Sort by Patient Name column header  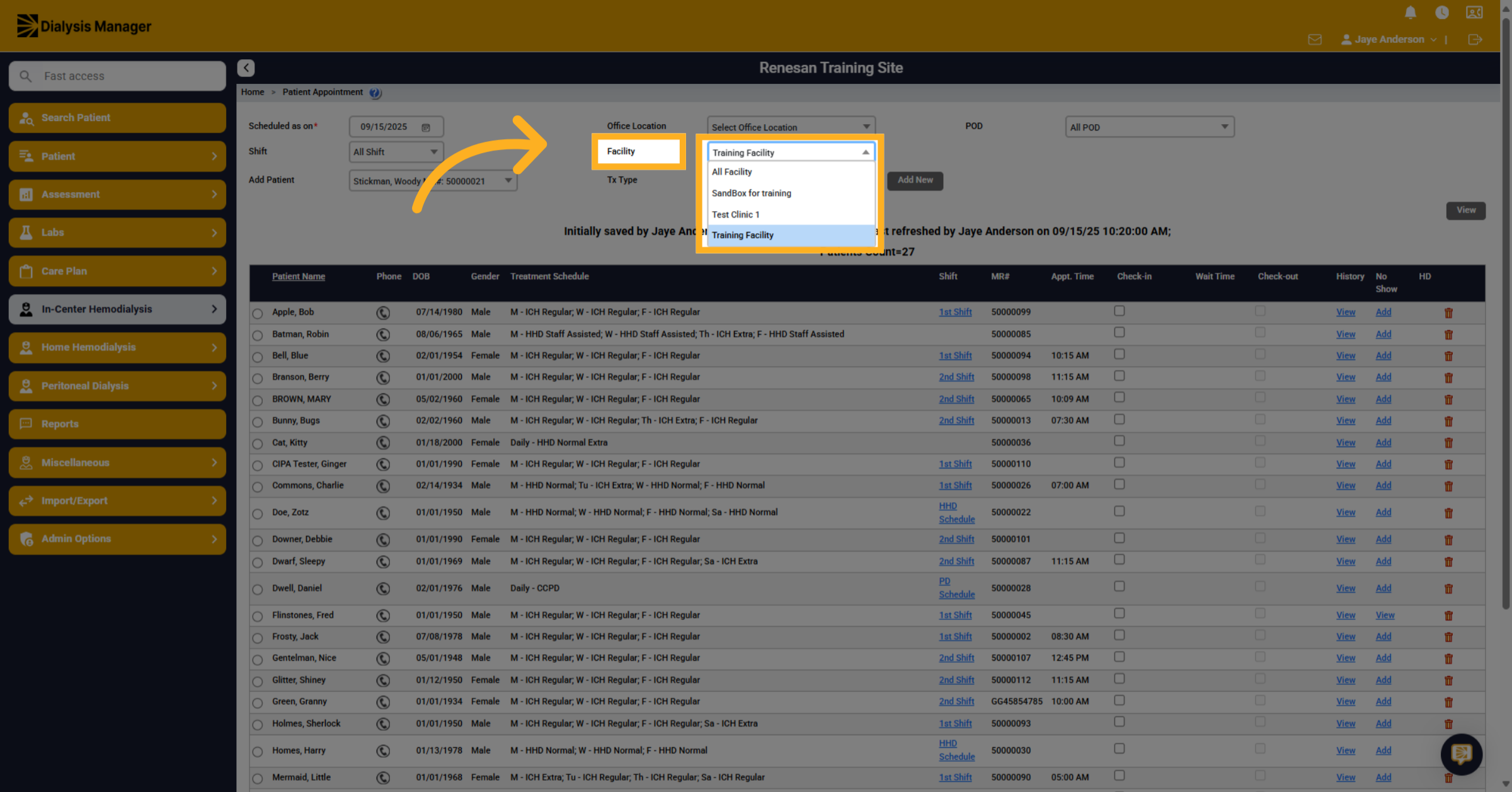pos(298,276)
